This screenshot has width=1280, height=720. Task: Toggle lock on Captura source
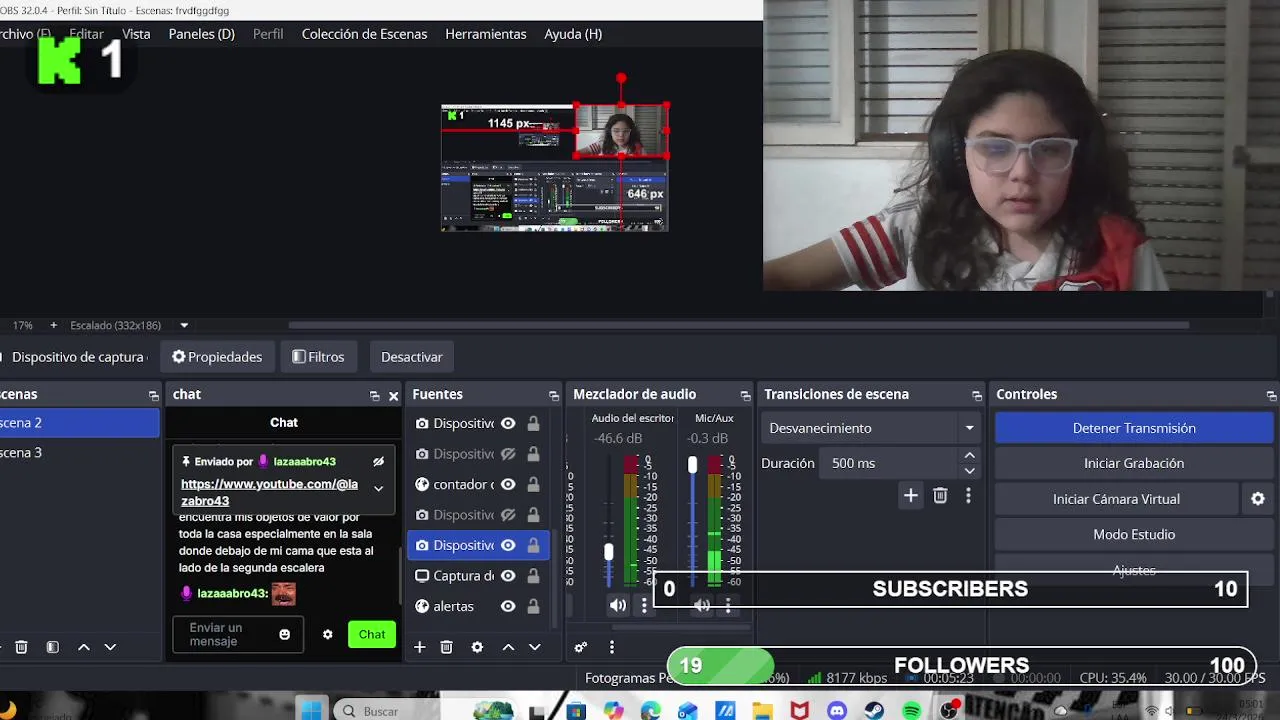click(533, 576)
